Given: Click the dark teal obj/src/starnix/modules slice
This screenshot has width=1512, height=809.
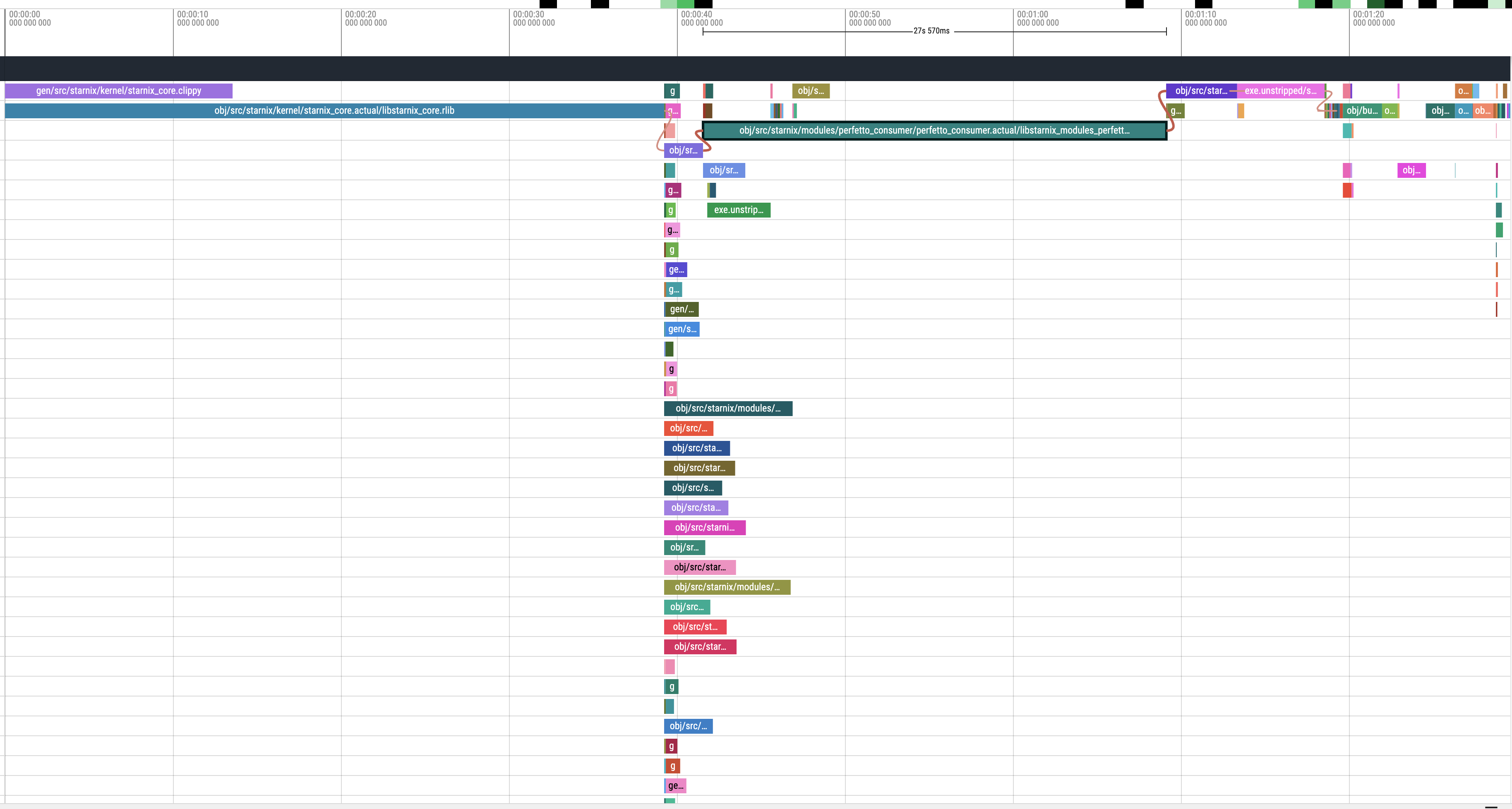Looking at the screenshot, I should pos(728,409).
